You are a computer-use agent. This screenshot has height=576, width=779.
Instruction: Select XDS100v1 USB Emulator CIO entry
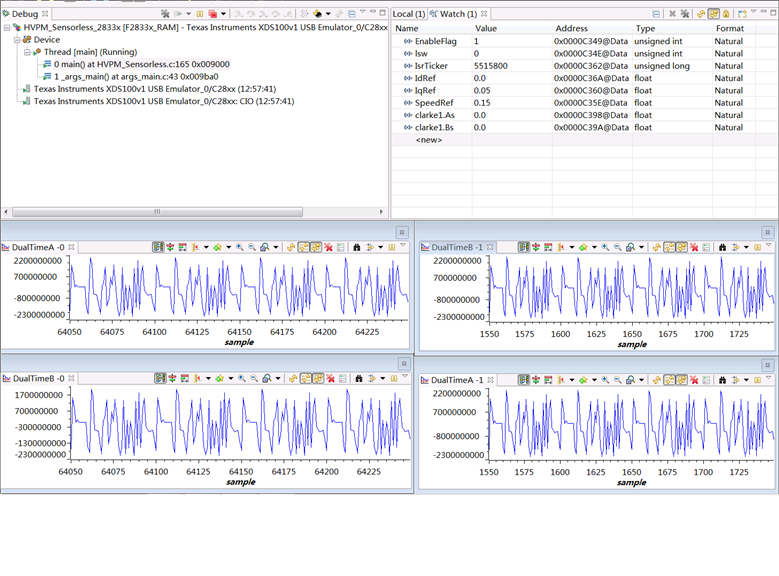pos(164,101)
